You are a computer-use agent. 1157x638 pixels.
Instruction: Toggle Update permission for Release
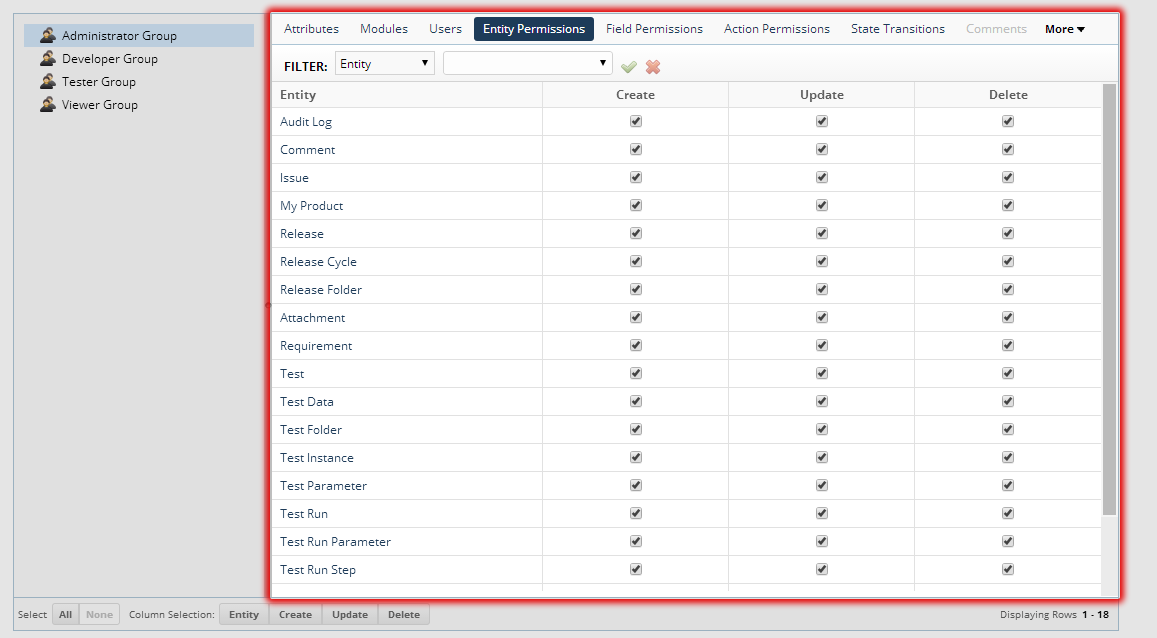822,233
